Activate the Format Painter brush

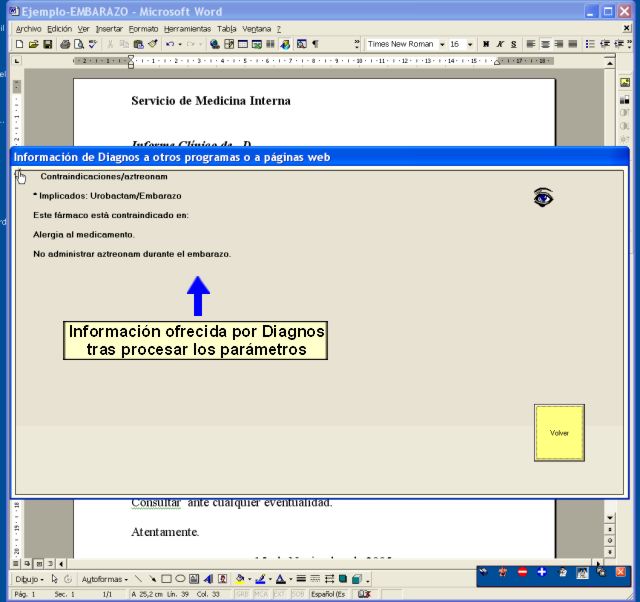153,44
